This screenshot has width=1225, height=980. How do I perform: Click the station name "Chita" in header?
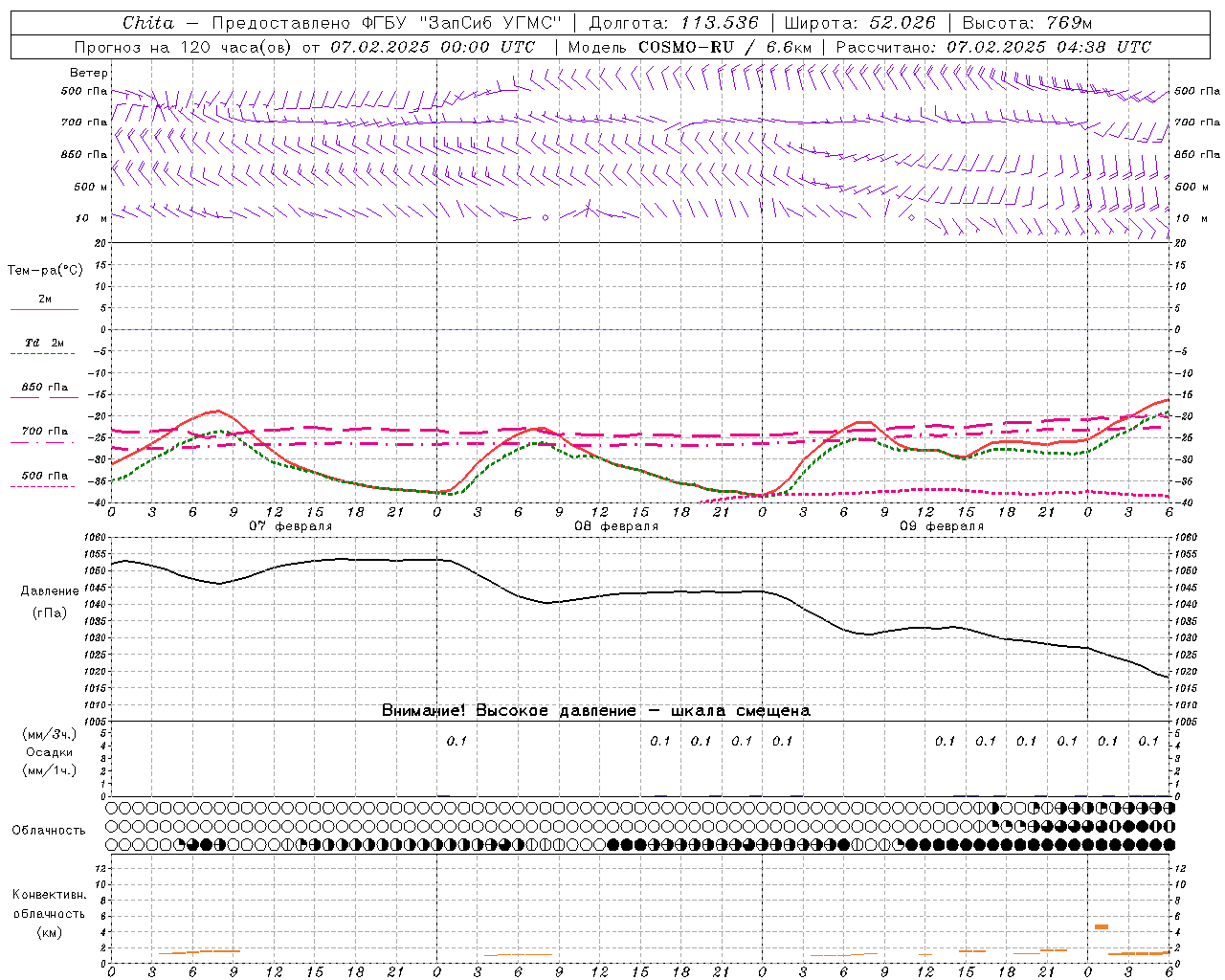coord(148,23)
